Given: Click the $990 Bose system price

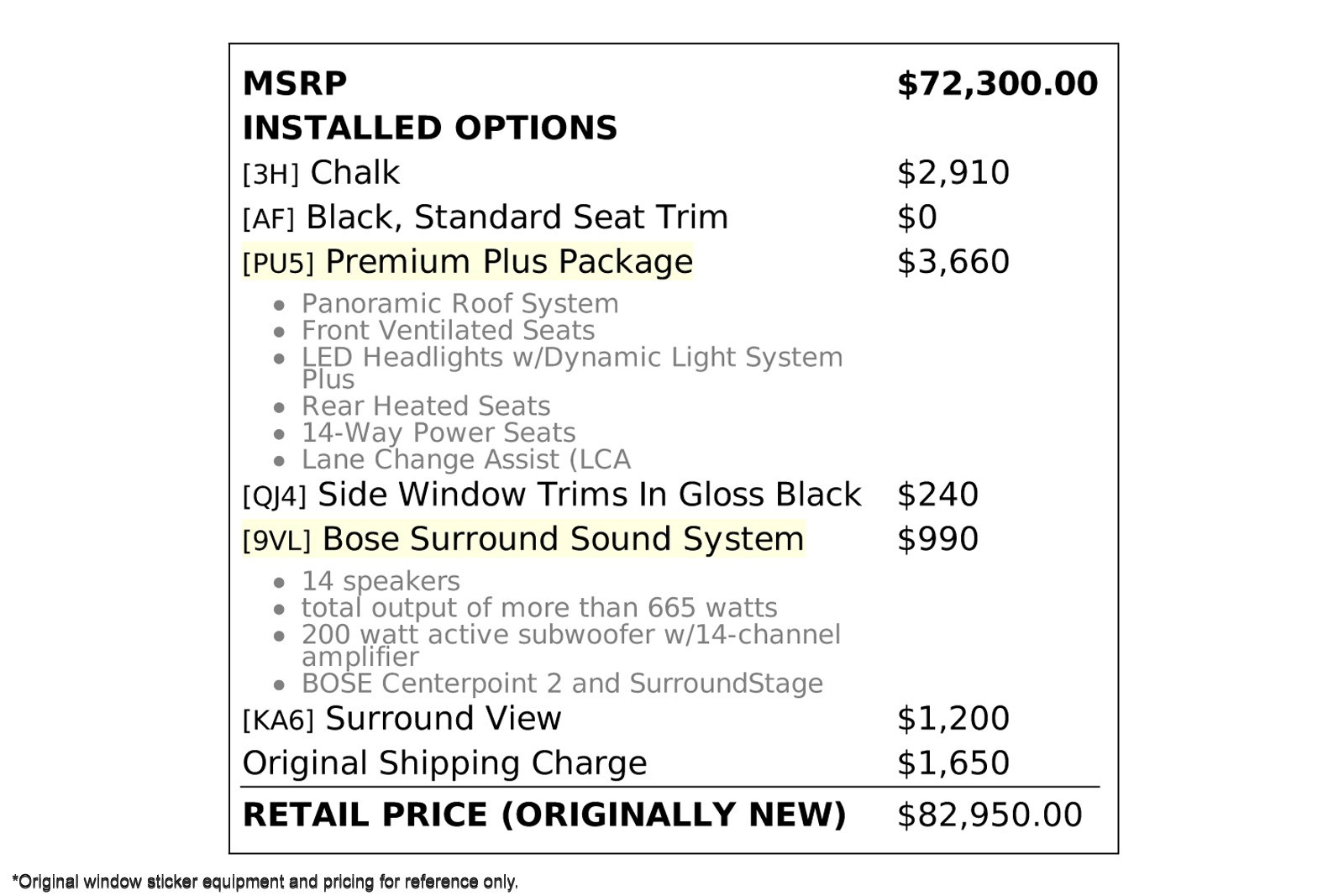Looking at the screenshot, I should click(937, 539).
